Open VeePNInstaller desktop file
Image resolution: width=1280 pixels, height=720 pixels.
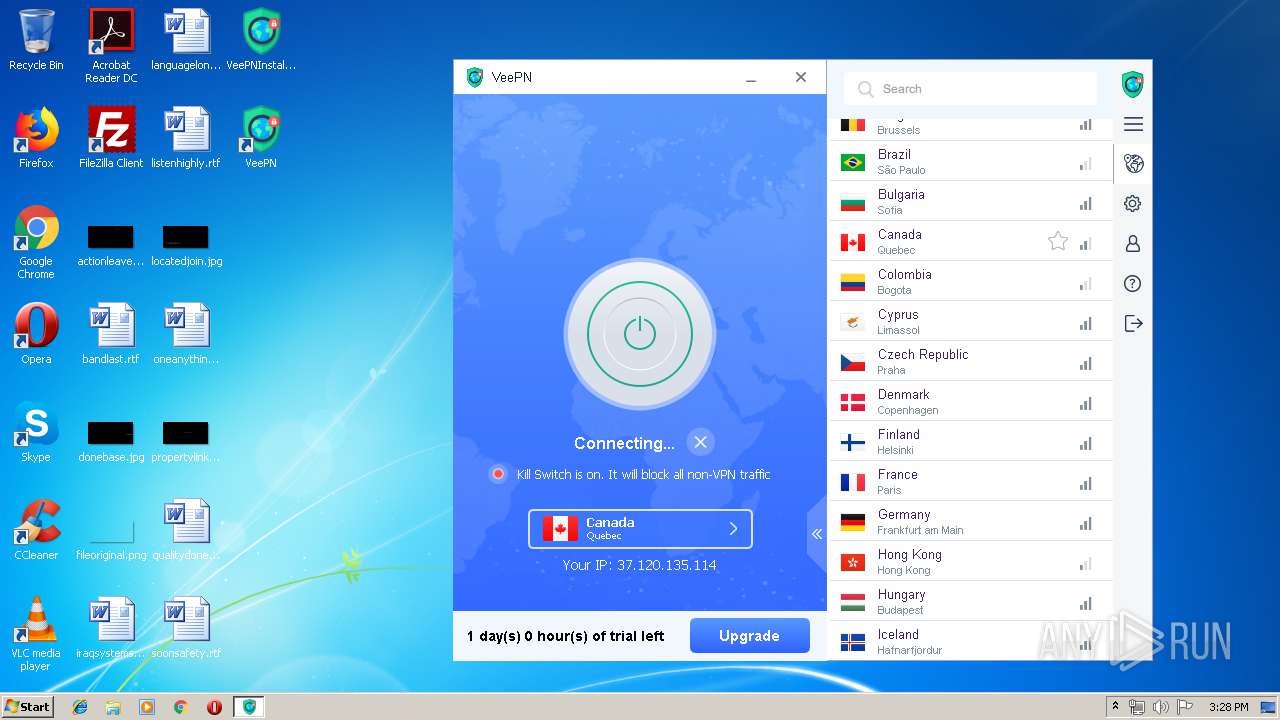point(261,40)
